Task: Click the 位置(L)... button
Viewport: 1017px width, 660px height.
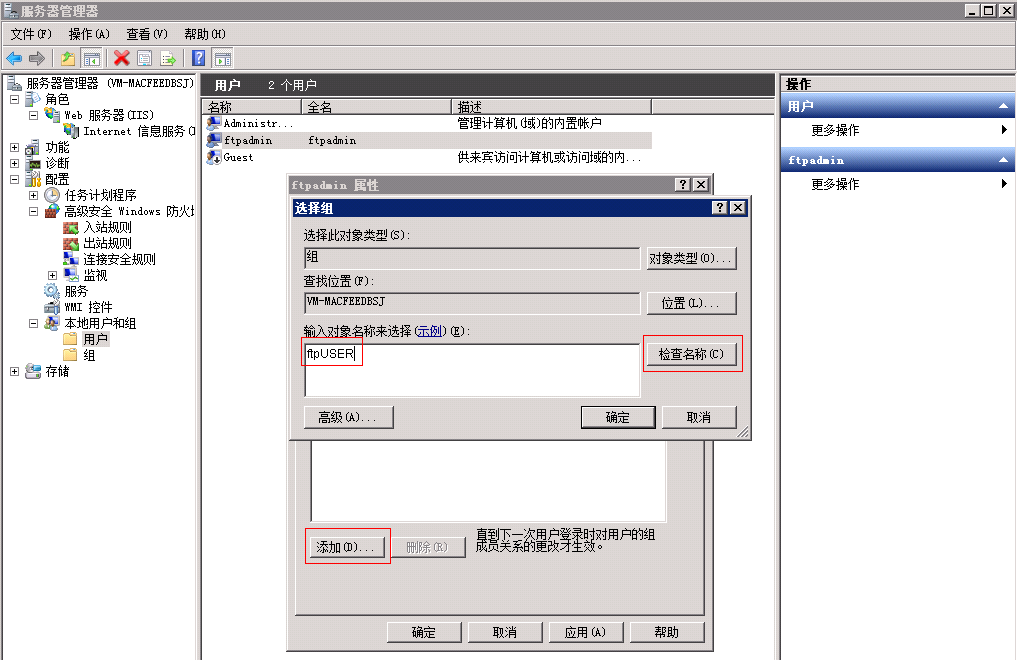Action: (x=691, y=303)
